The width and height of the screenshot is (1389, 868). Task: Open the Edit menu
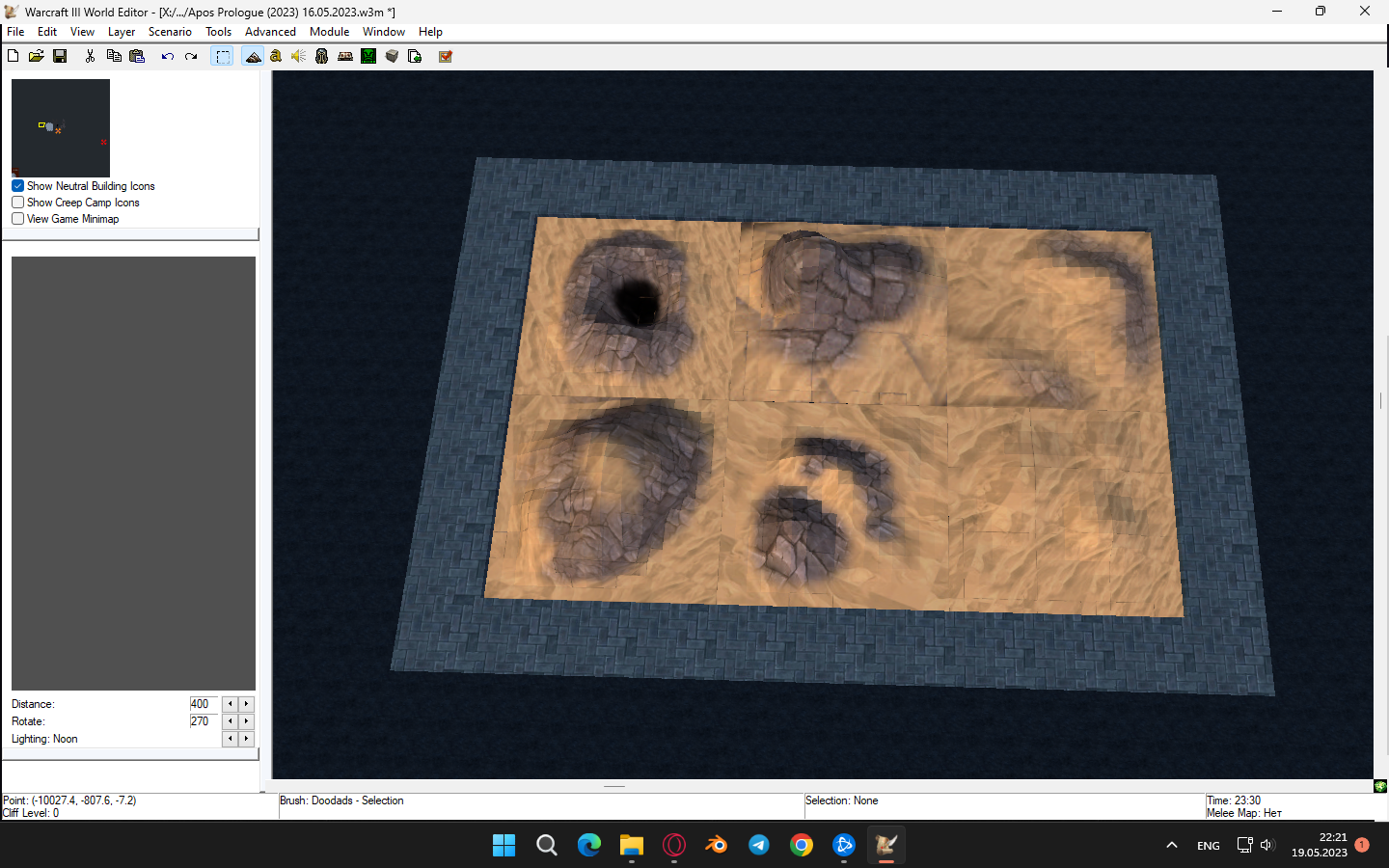pos(47,32)
